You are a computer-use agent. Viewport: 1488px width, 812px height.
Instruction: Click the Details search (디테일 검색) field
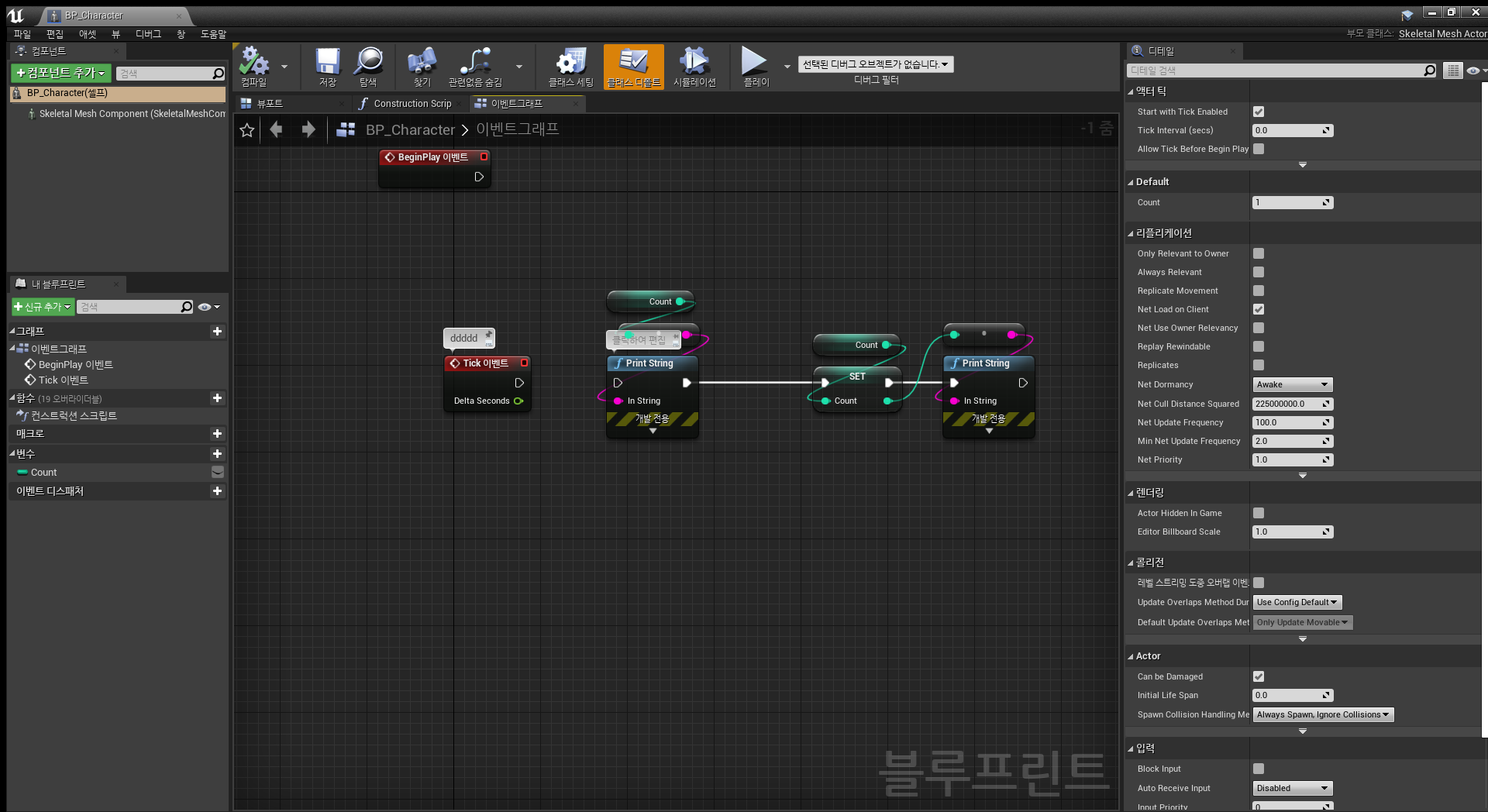tap(1274, 71)
